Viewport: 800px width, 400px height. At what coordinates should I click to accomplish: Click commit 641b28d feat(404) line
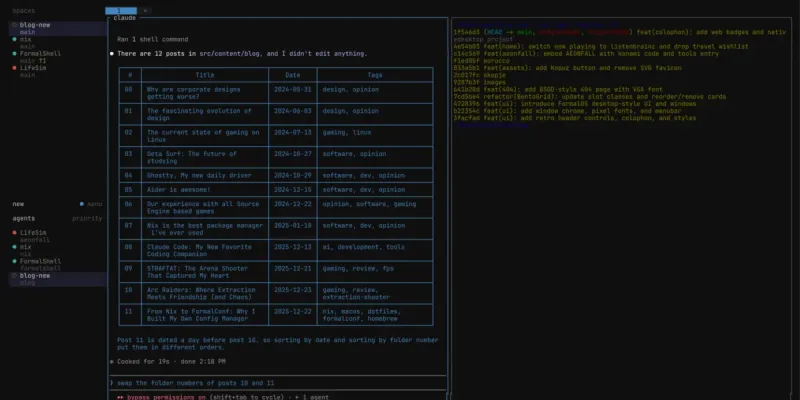click(x=558, y=89)
